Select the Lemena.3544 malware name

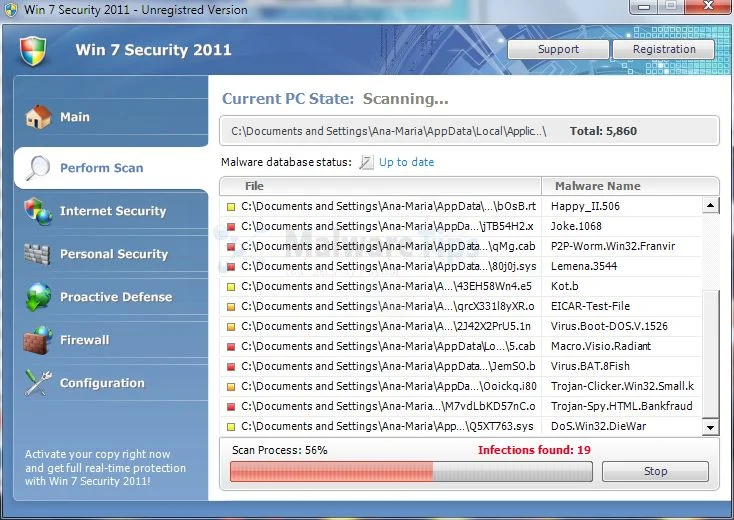(584, 267)
